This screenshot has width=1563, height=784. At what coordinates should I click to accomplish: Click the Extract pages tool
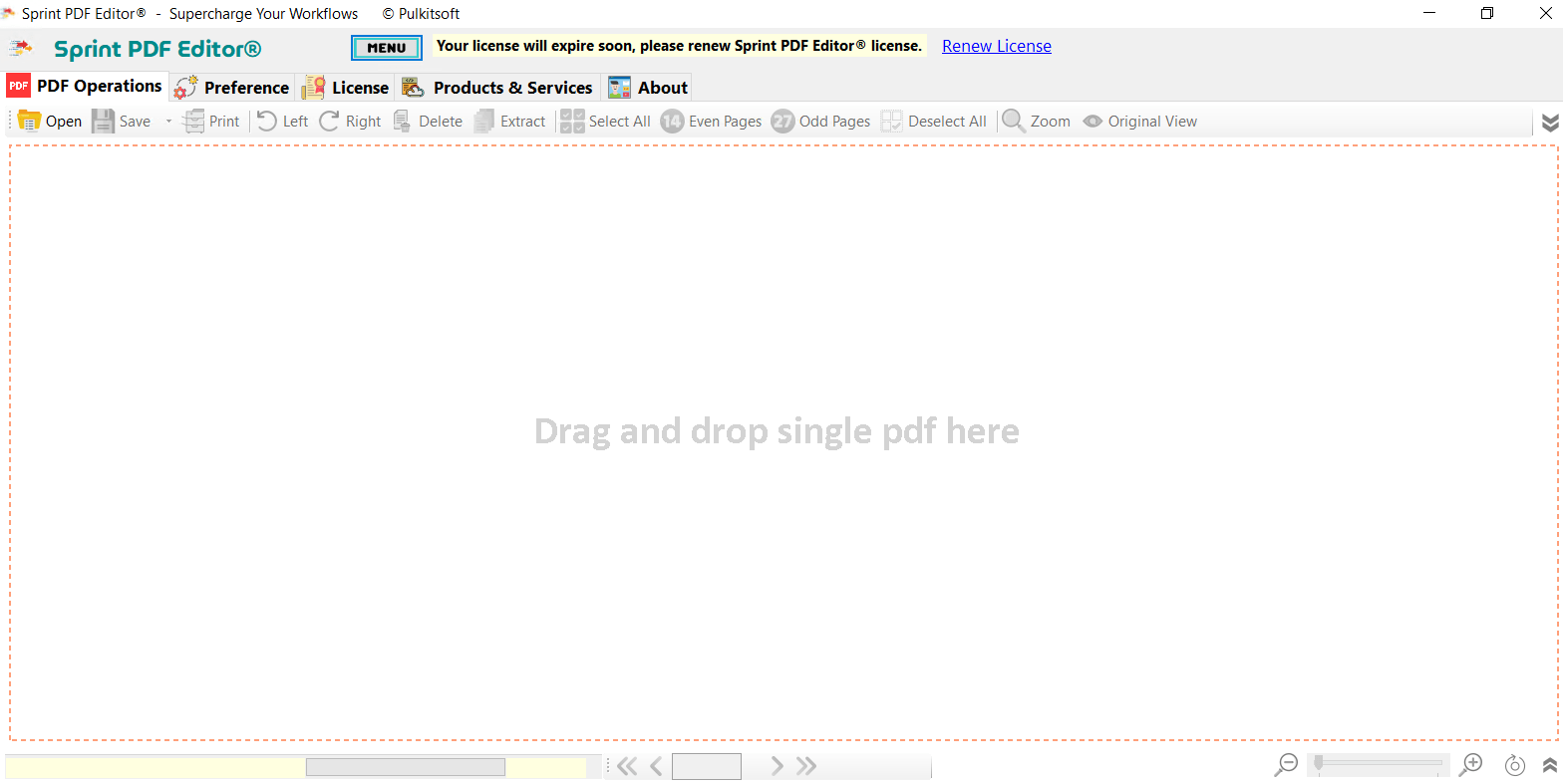[509, 121]
